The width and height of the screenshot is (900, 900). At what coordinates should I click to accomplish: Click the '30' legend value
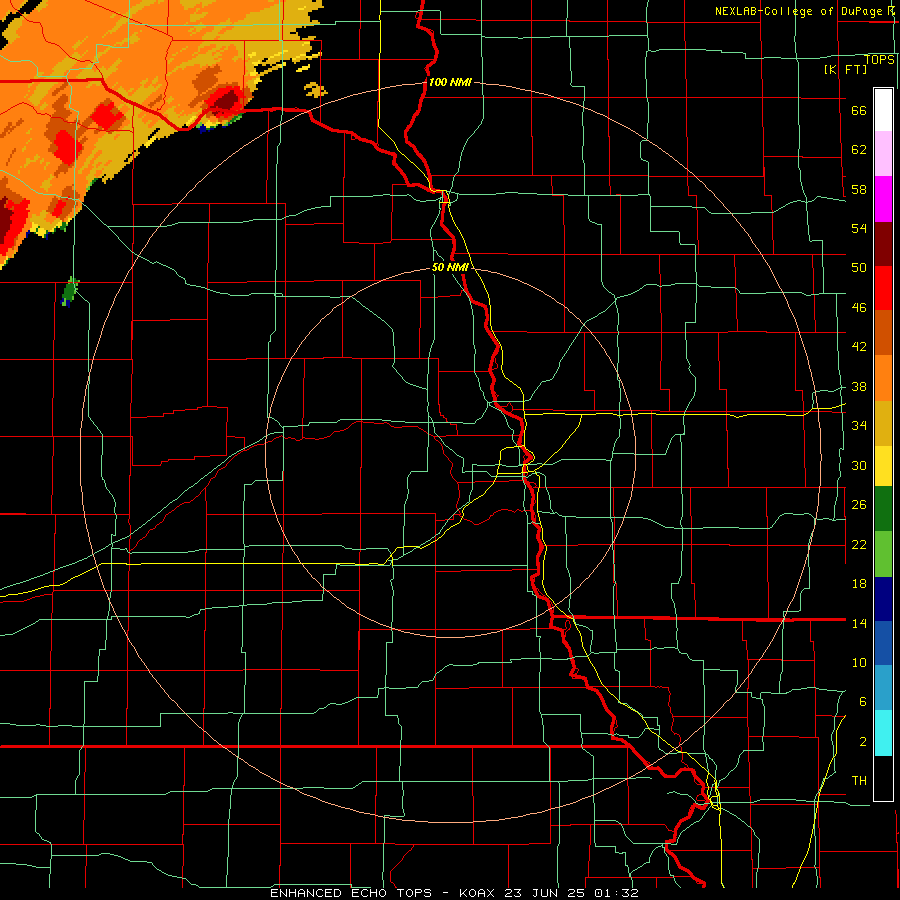859,465
